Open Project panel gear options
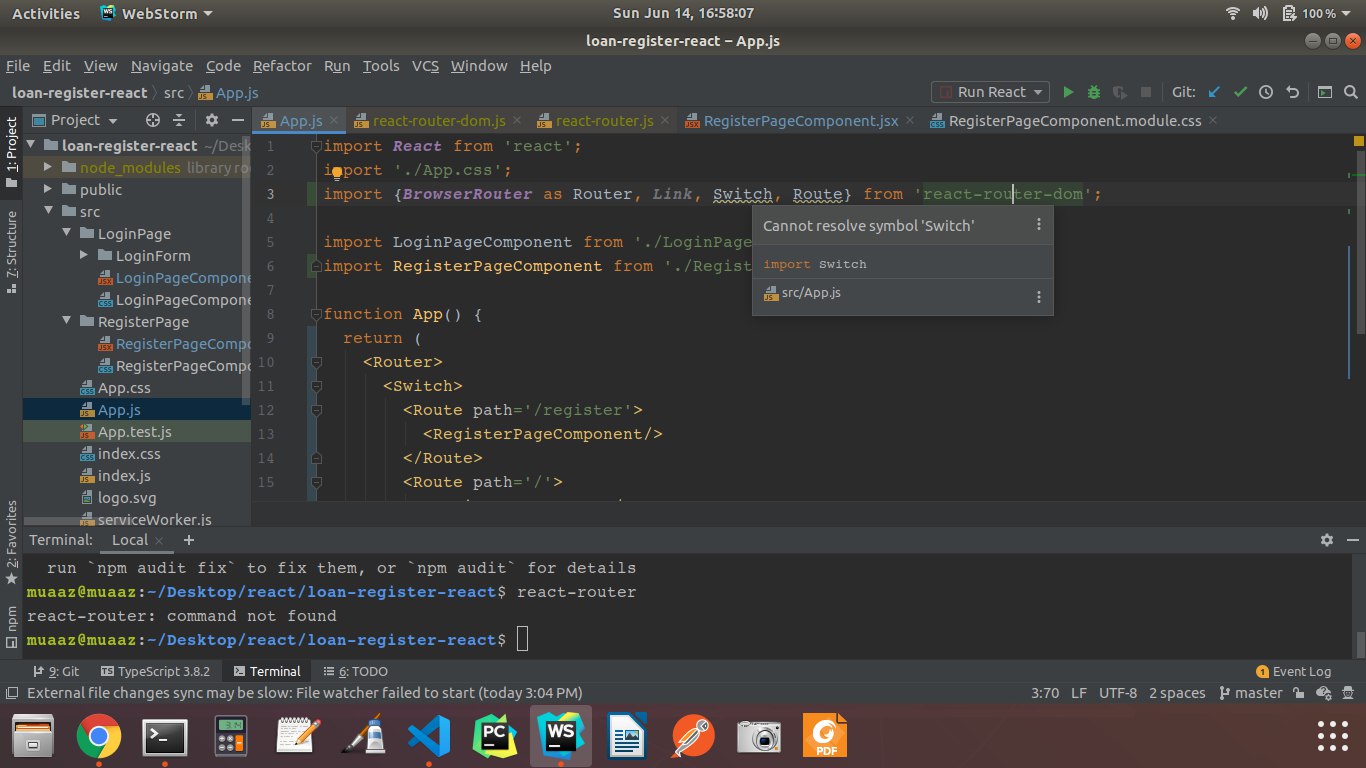 [x=211, y=120]
